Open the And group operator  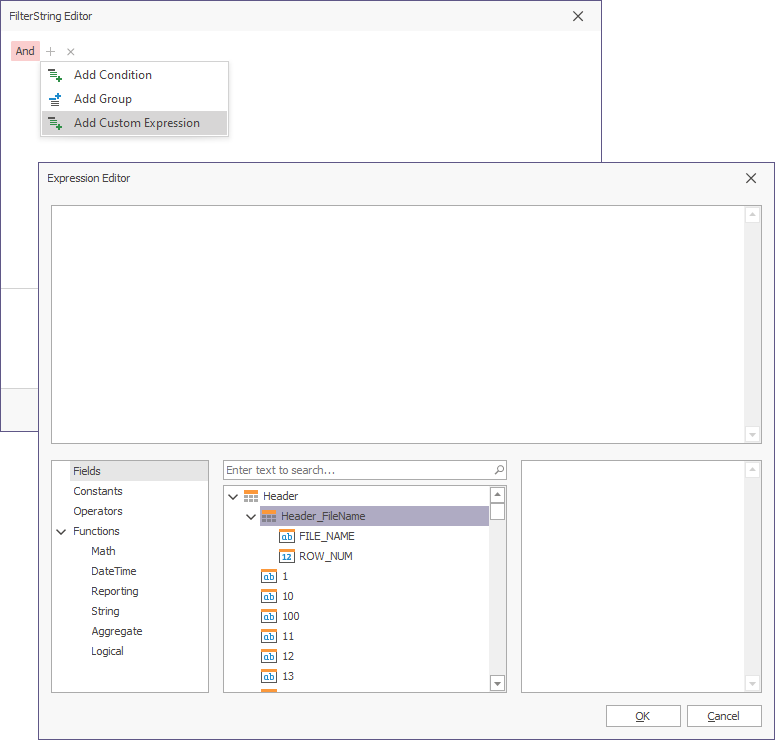[25, 51]
